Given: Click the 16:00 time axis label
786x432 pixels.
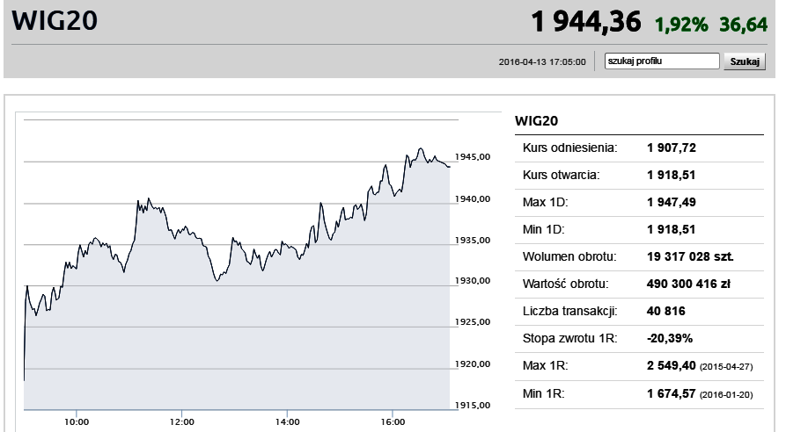Looking at the screenshot, I should pyautogui.click(x=392, y=422).
